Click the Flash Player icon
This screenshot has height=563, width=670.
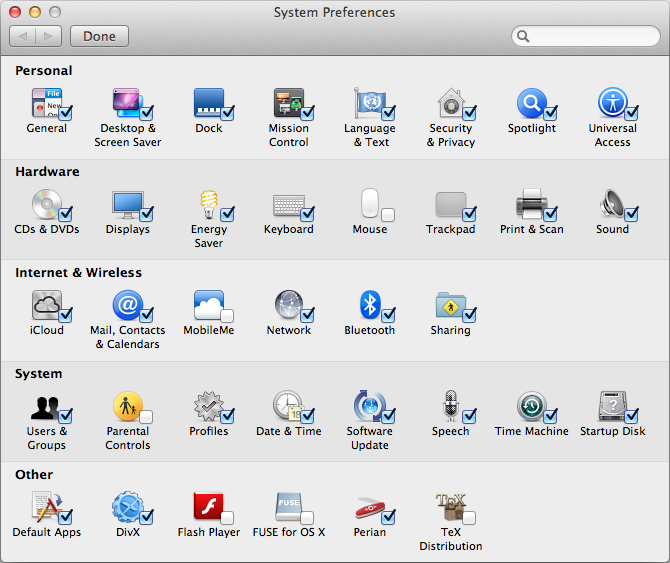pyautogui.click(x=208, y=506)
